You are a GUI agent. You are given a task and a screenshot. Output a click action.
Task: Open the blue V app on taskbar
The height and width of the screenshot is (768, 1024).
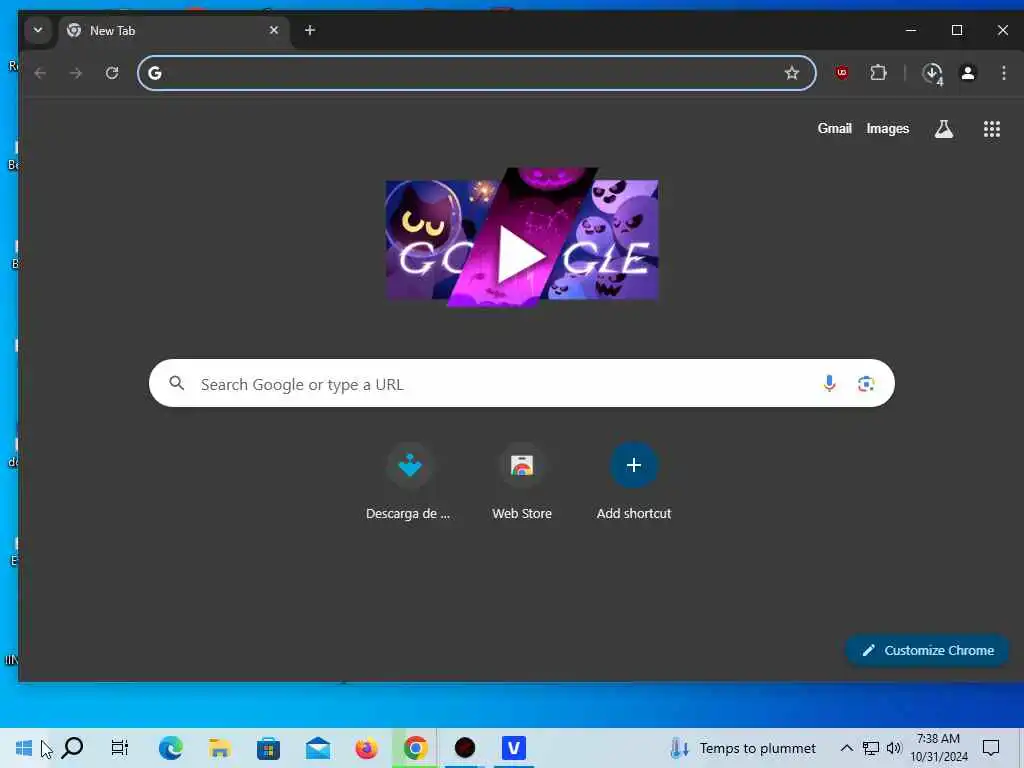coord(514,748)
